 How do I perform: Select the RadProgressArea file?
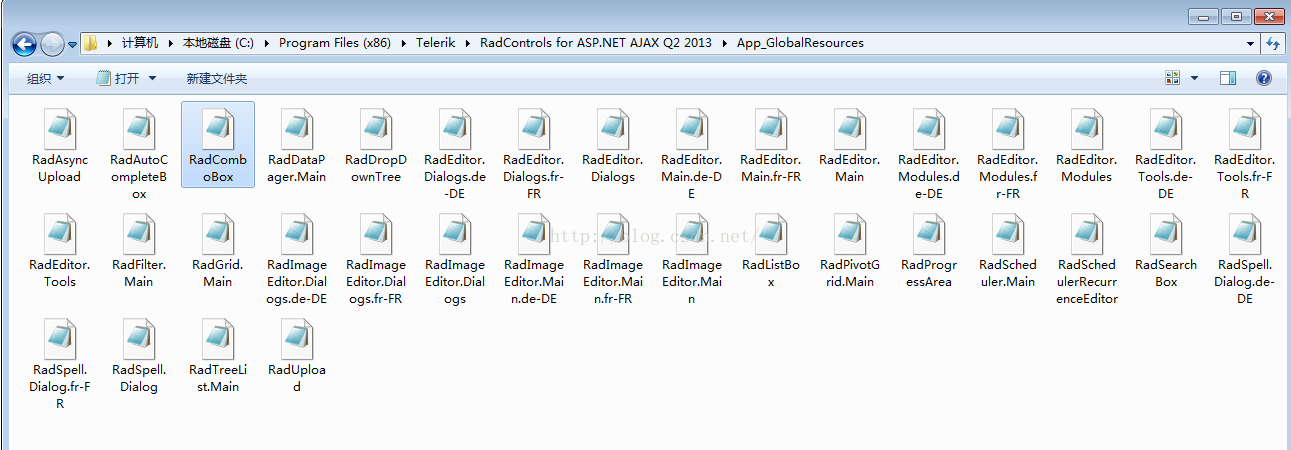(929, 250)
